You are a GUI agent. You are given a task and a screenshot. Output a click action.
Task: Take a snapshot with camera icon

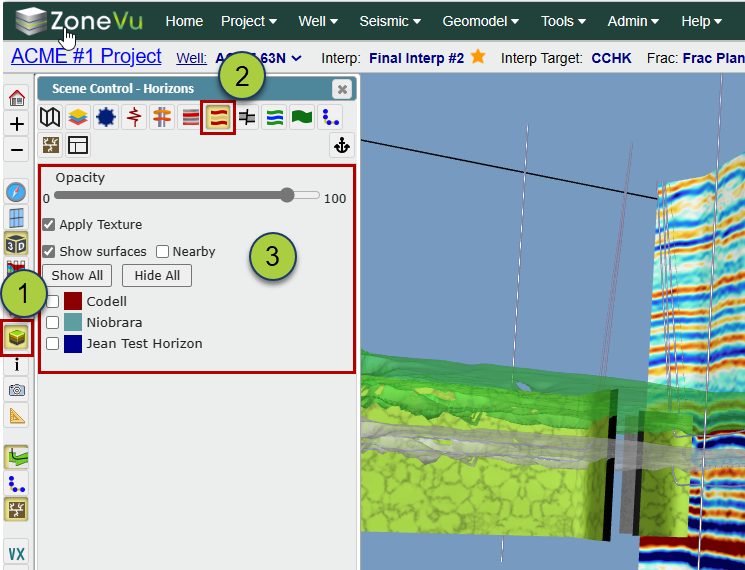click(17, 390)
